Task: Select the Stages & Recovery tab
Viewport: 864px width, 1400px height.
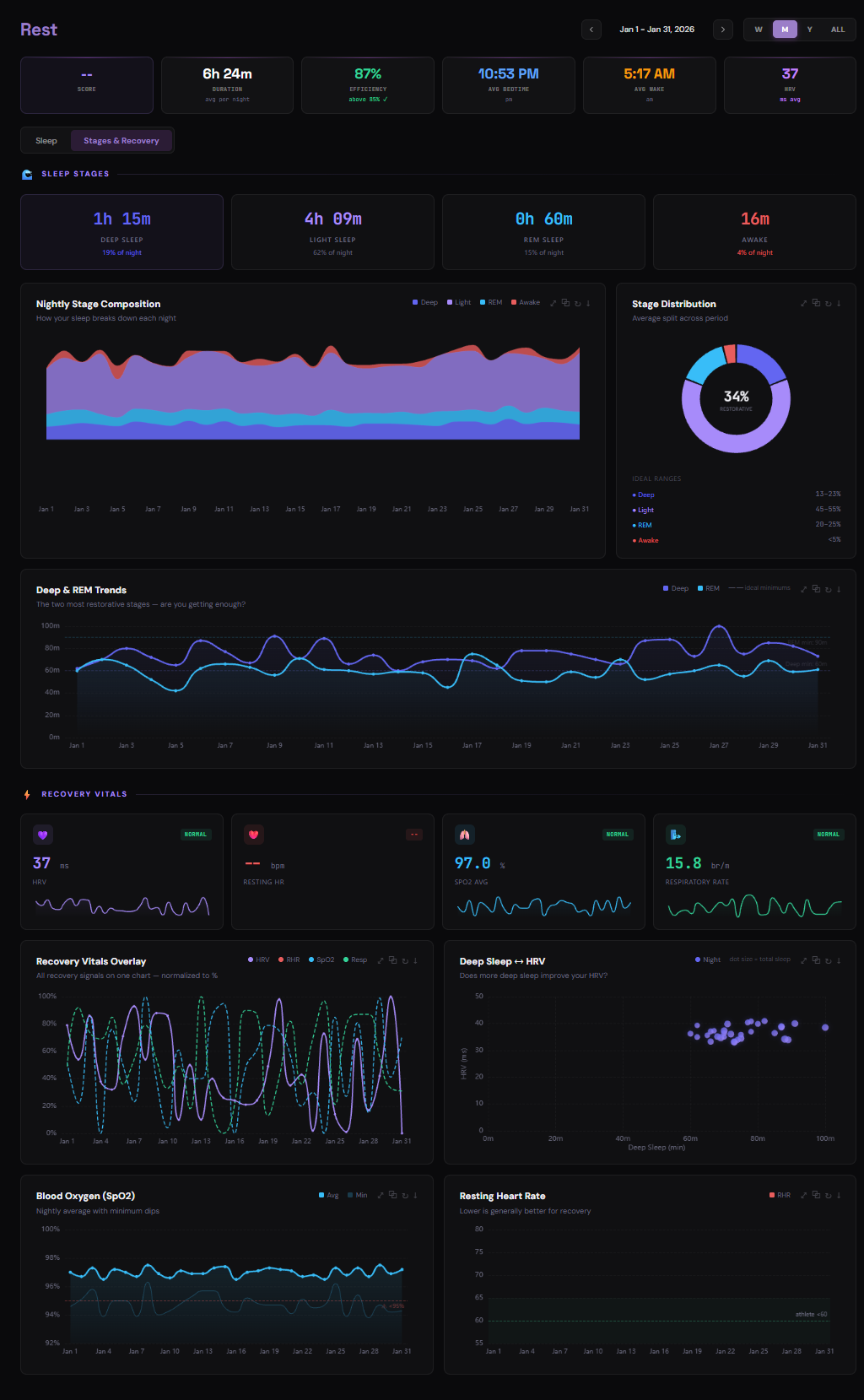Action: point(121,141)
